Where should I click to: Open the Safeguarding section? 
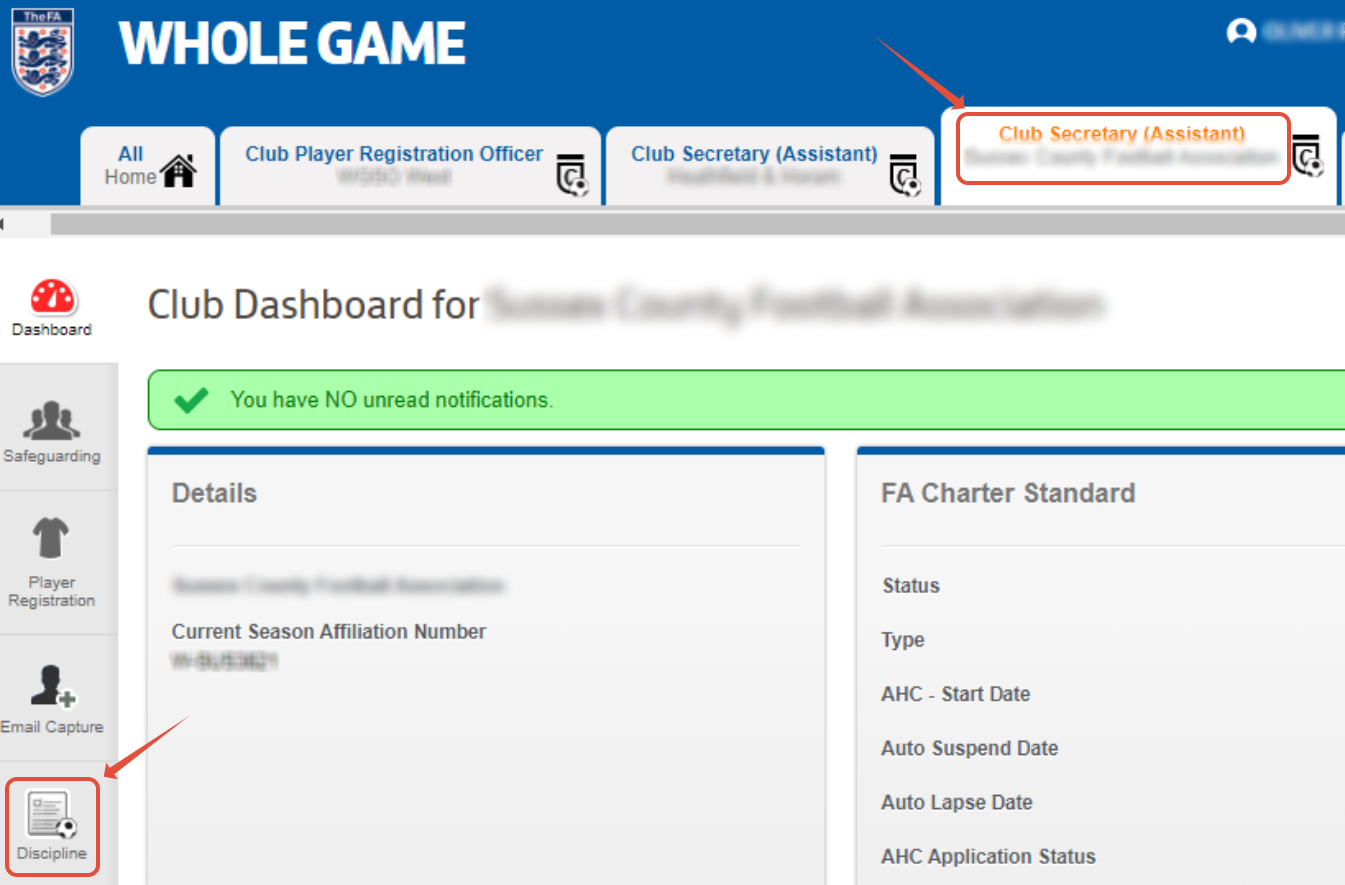click(x=52, y=433)
